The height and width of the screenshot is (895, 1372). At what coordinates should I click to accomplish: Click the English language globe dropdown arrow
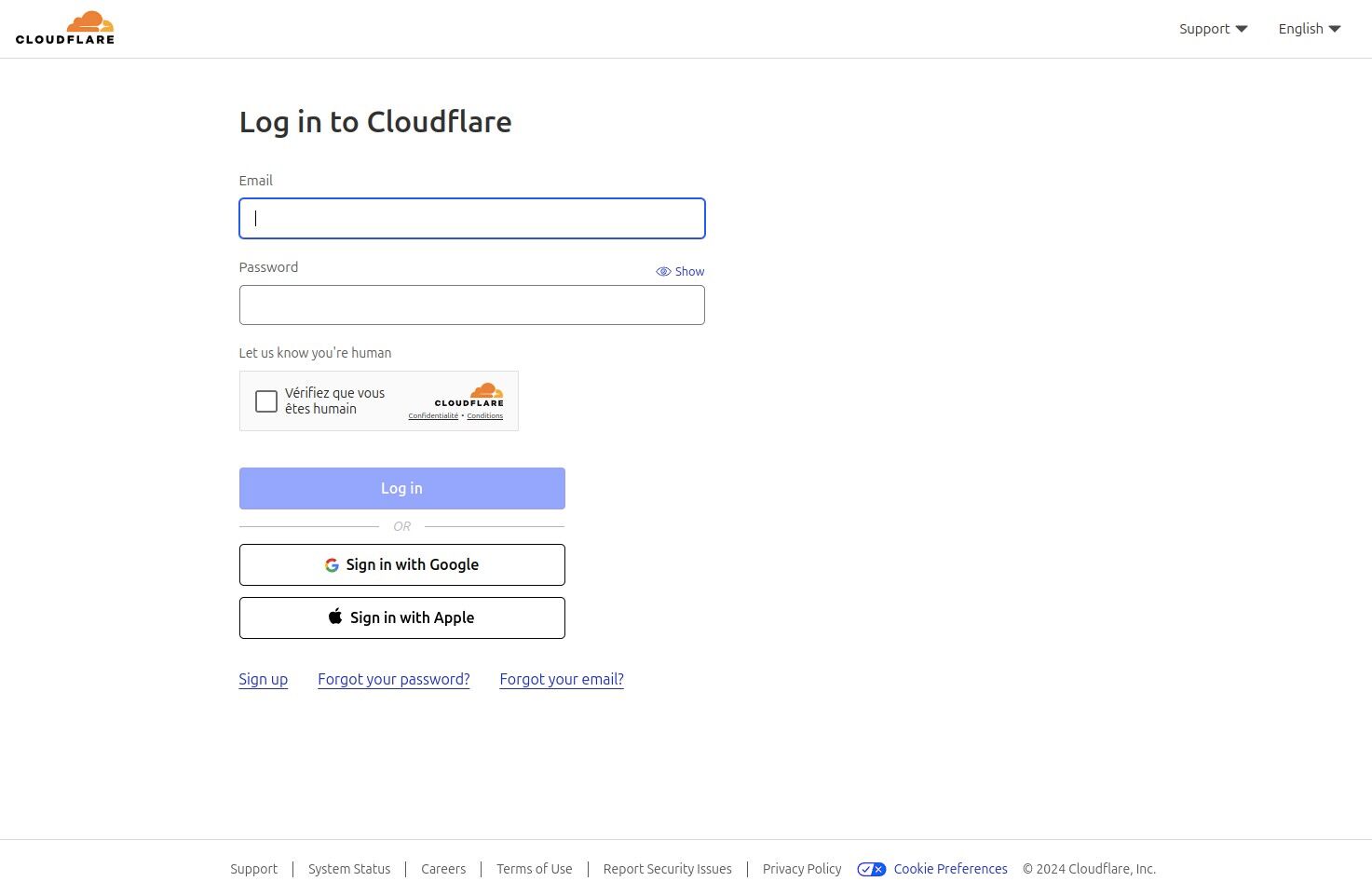(1334, 28)
